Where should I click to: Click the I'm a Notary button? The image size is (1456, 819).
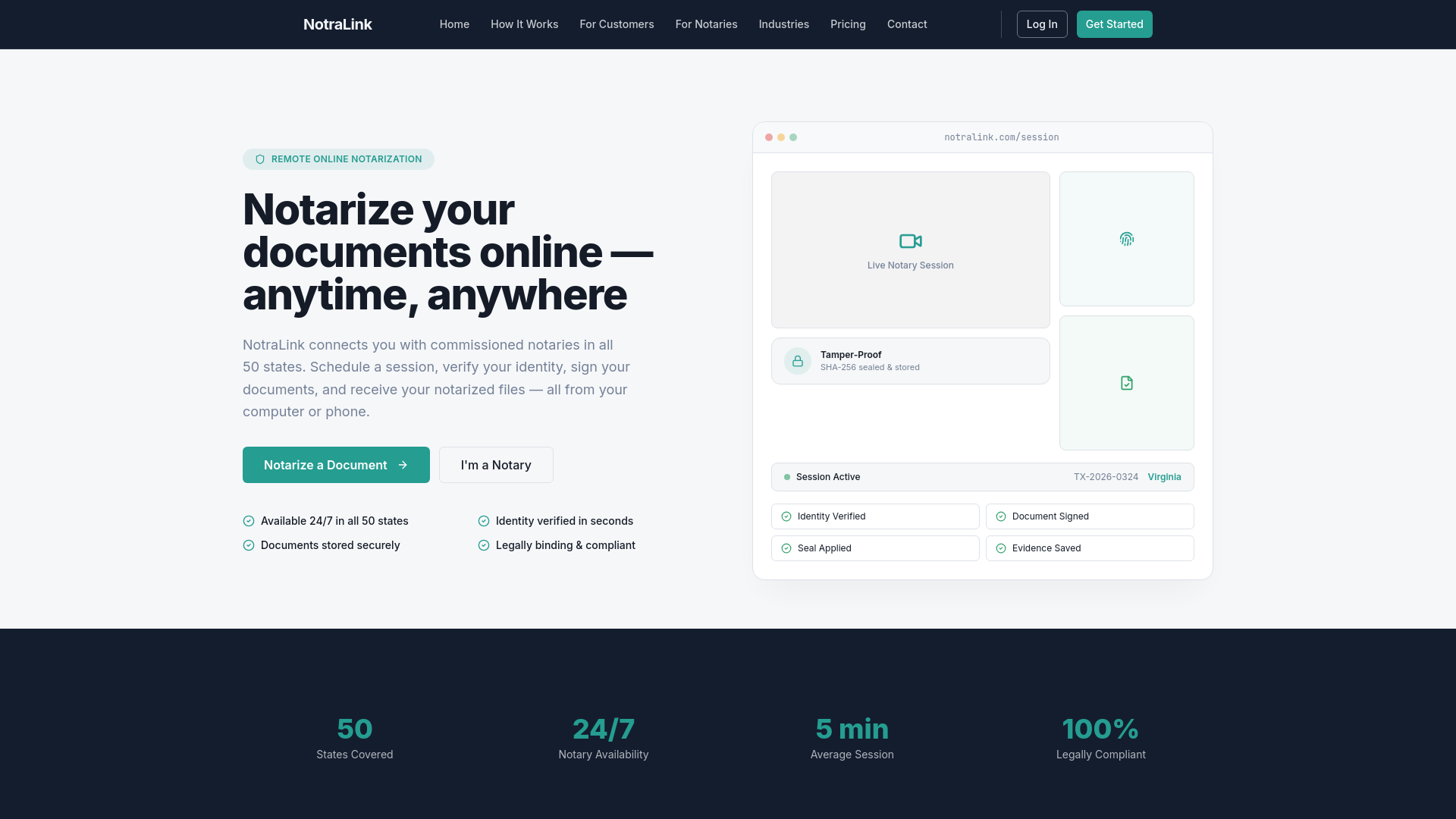click(x=496, y=465)
